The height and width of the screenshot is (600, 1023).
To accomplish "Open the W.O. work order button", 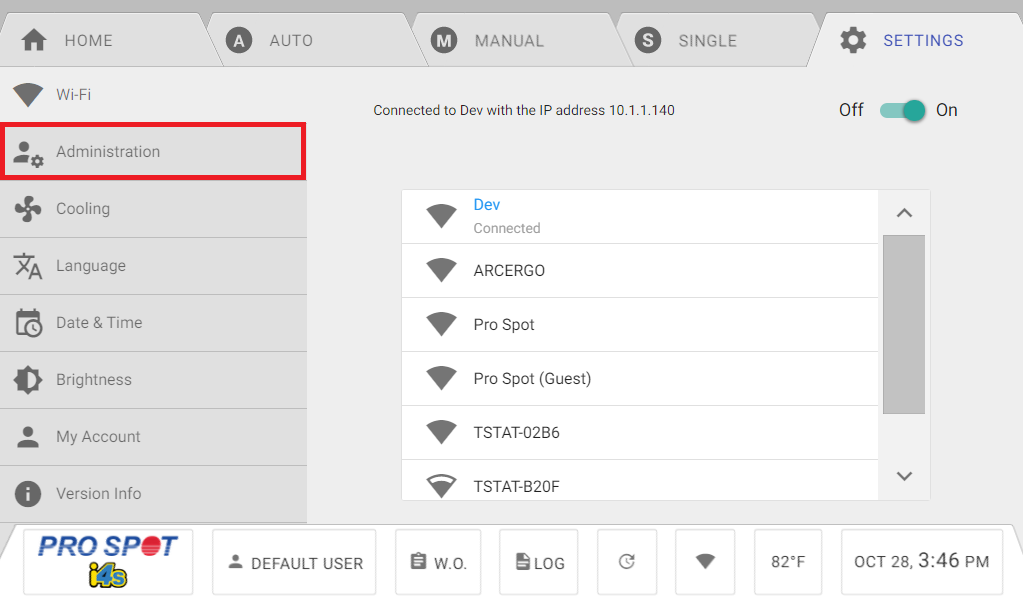I will tap(438, 562).
